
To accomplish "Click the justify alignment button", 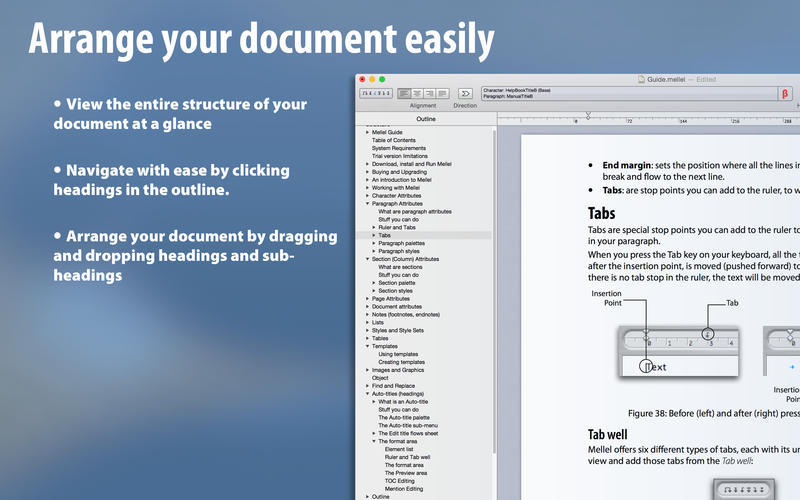I will coord(443,93).
